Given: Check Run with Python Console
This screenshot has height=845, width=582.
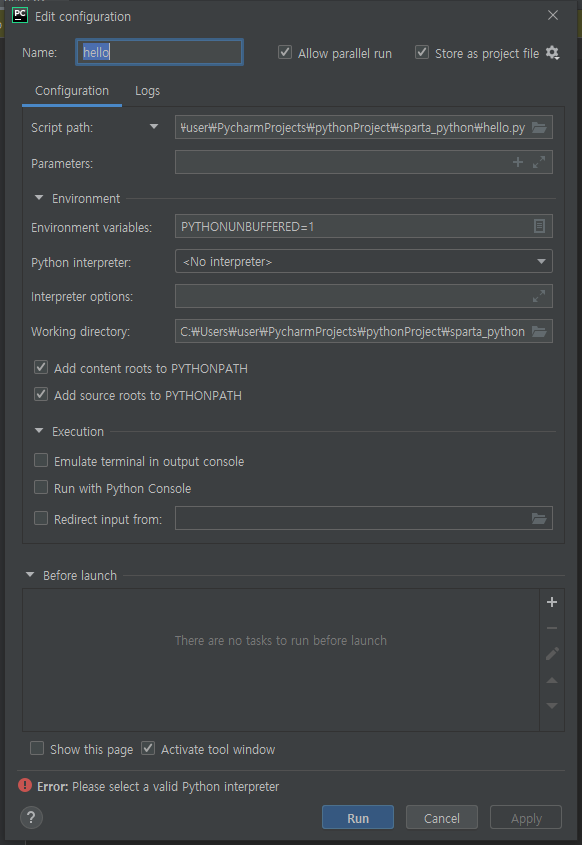Looking at the screenshot, I should click(41, 488).
